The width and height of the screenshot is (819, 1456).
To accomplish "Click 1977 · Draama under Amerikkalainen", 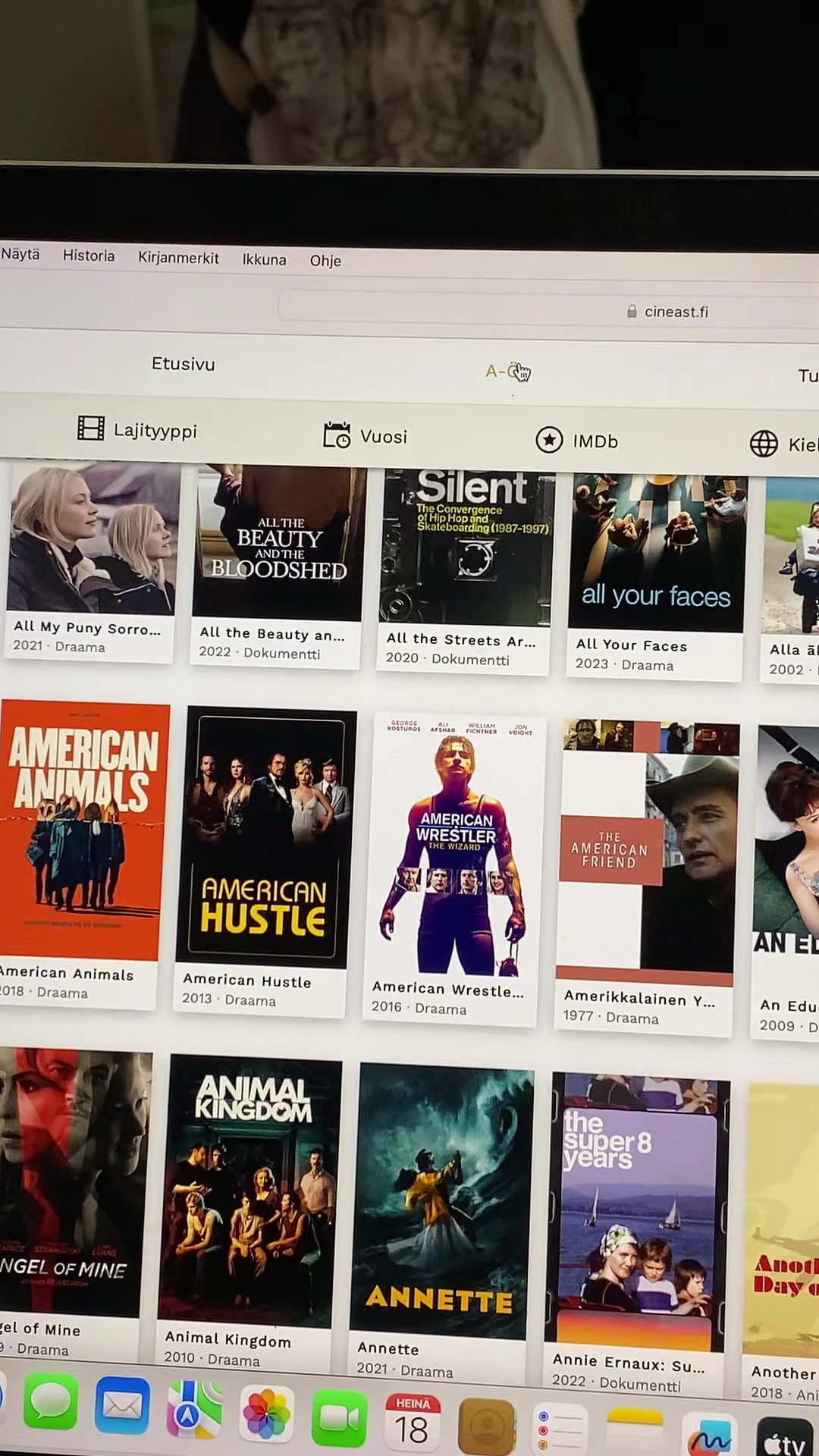I will [611, 1017].
